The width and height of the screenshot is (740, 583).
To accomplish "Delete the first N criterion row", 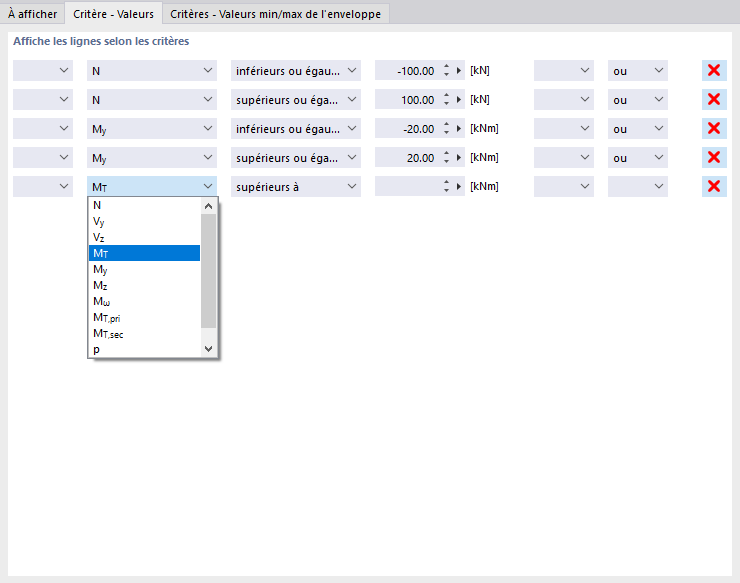I will click(x=714, y=71).
